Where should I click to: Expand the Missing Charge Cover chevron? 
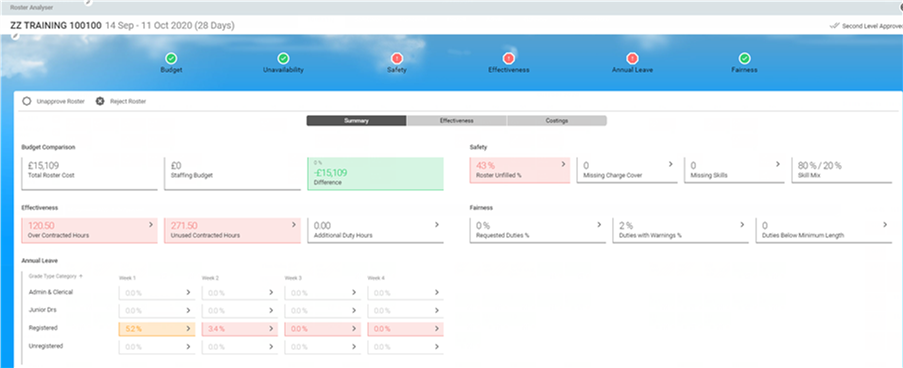670,164
